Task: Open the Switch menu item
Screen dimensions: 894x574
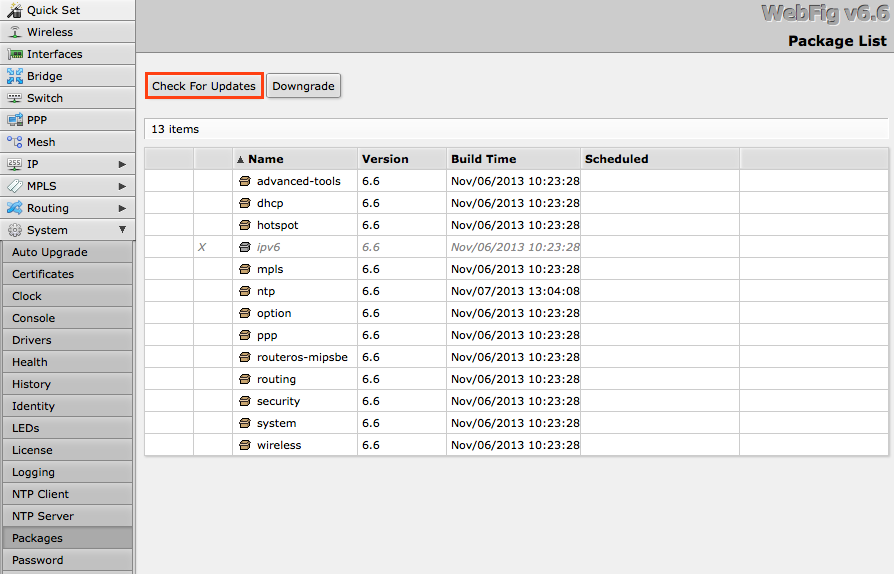Action: pyautogui.click(x=45, y=98)
